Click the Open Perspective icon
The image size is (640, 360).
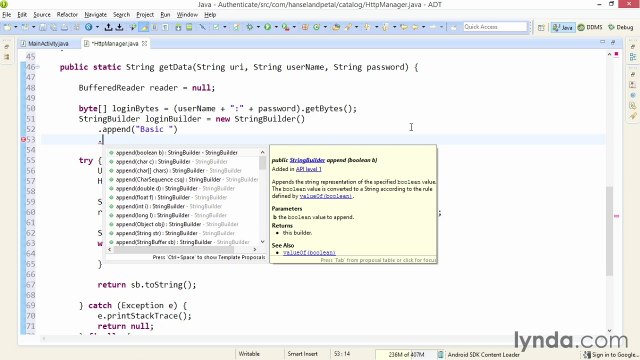pyautogui.click(x=541, y=27)
